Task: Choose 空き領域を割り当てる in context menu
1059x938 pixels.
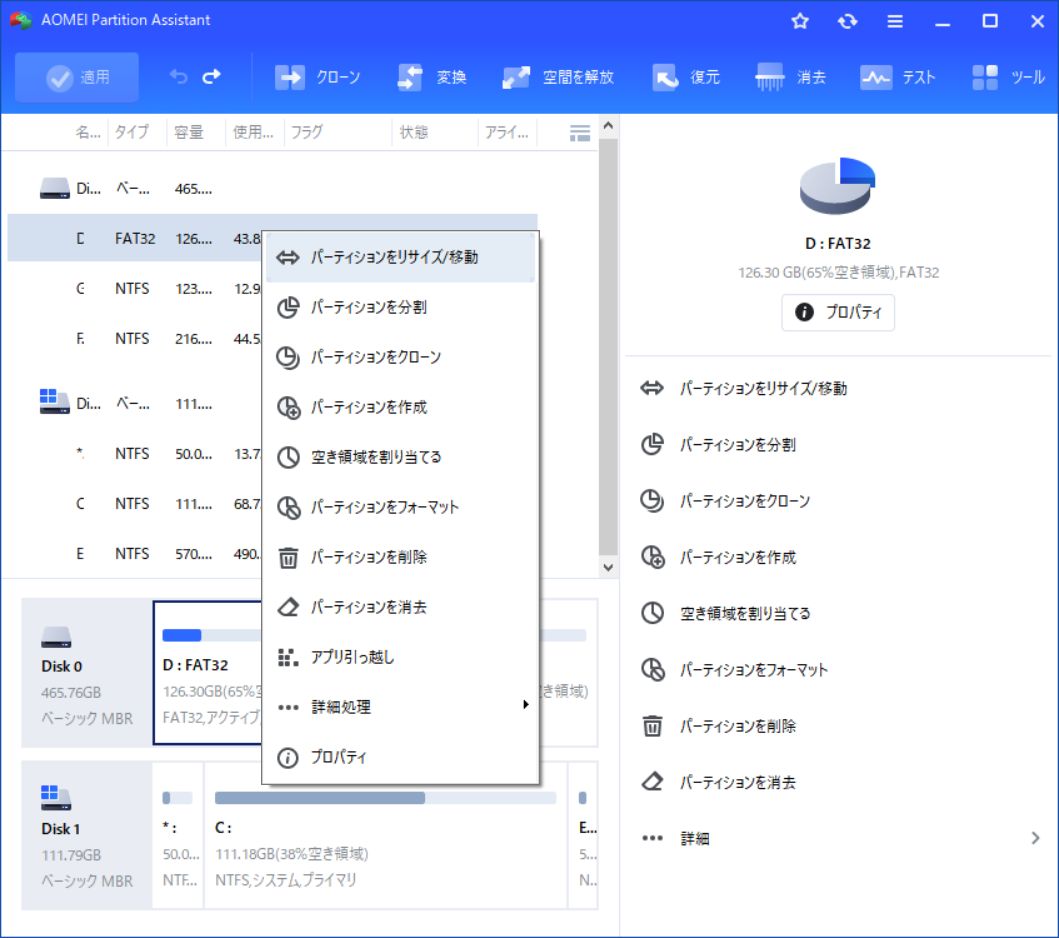Action: point(401,457)
